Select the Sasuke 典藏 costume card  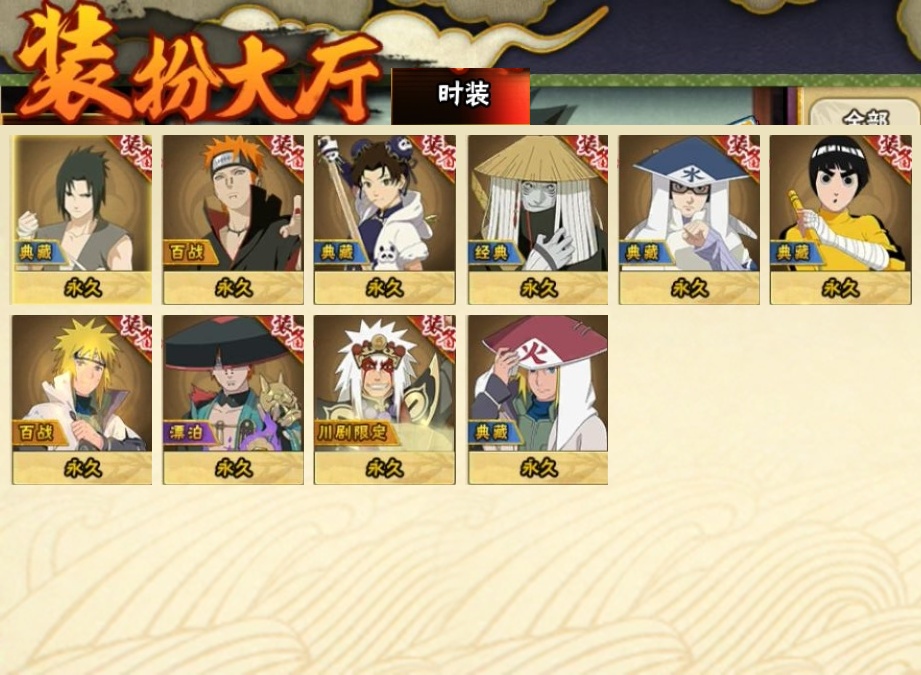click(82, 219)
